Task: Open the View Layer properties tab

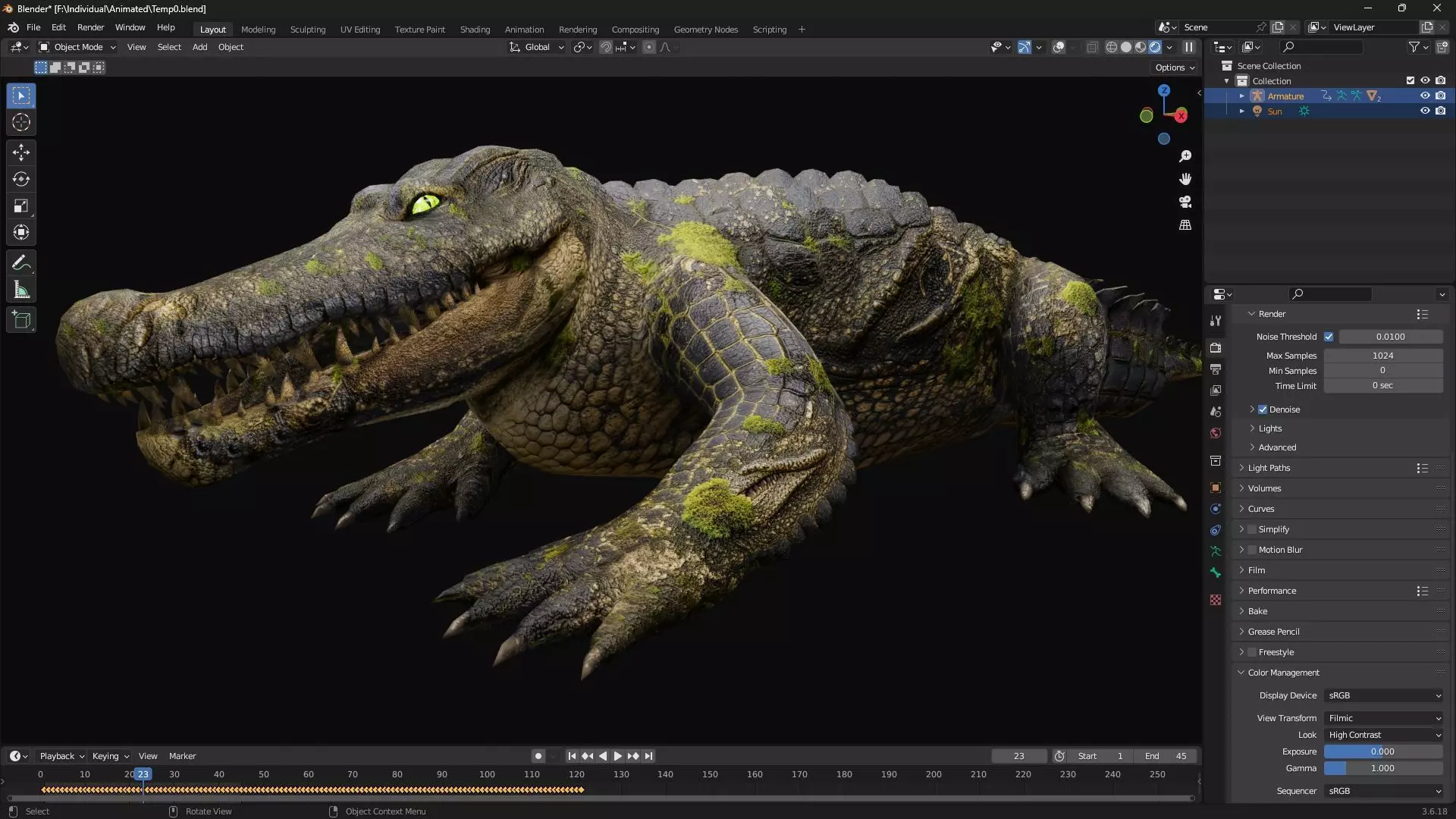Action: [1216, 391]
